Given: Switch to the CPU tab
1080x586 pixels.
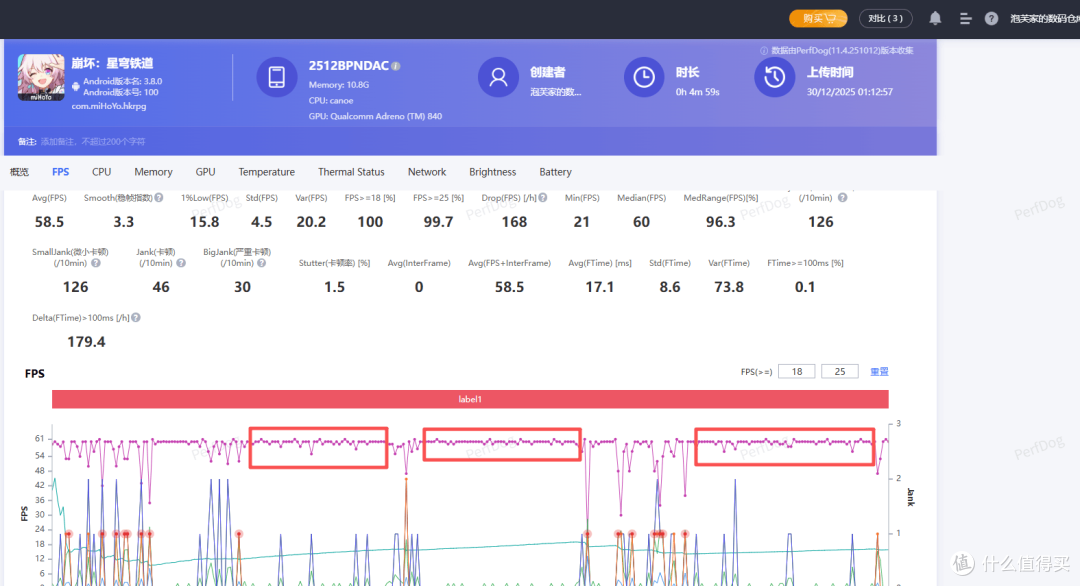Looking at the screenshot, I should point(101,172).
